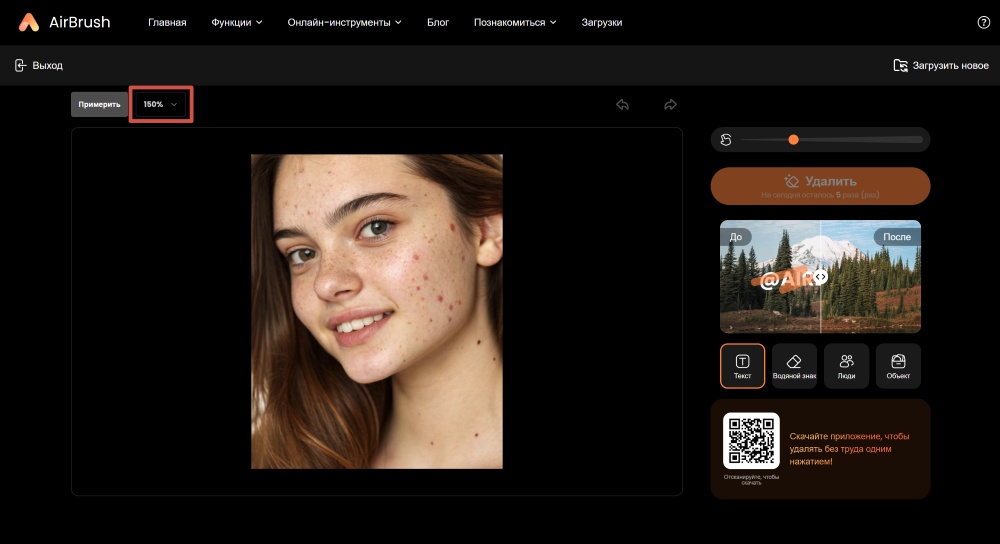The image size is (1000, 544).
Task: Select the Текст removal tool
Action: [742, 366]
